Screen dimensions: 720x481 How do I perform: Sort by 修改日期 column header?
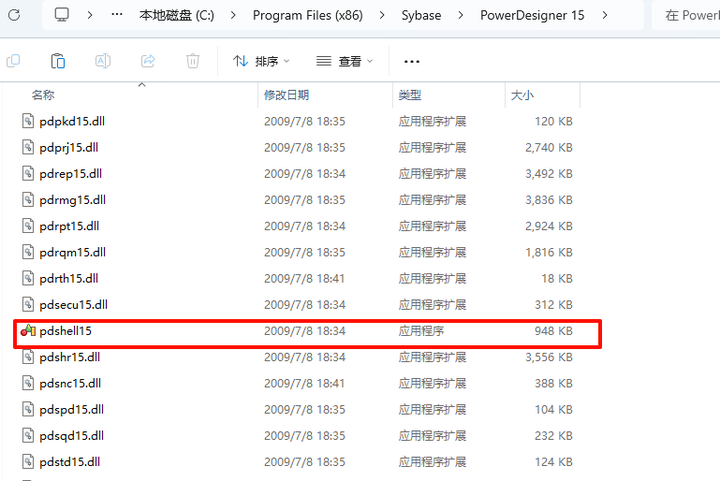coord(286,95)
